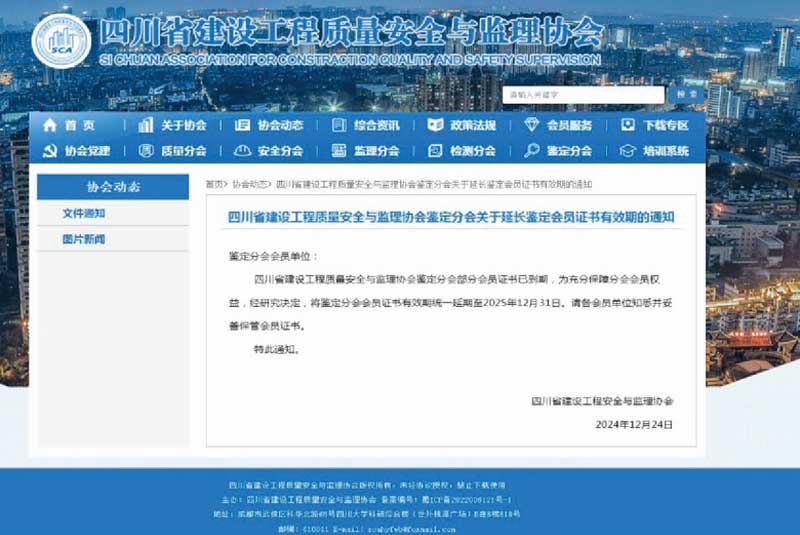The height and width of the screenshot is (535, 800).
Task: Click the diamond icon for 会员服务
Action: coord(532,126)
